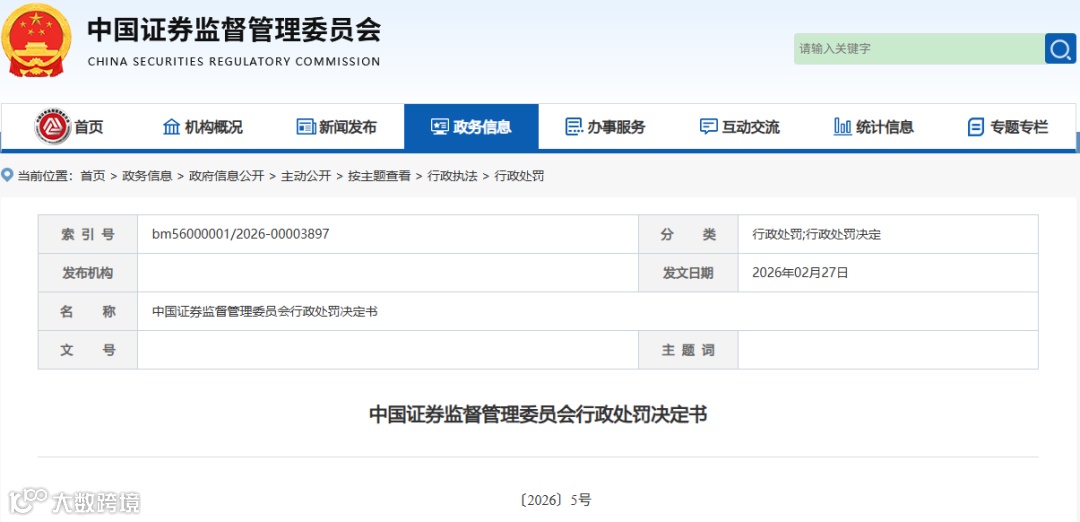
Task: Open the 首页 navigation tab
Action: tap(69, 127)
